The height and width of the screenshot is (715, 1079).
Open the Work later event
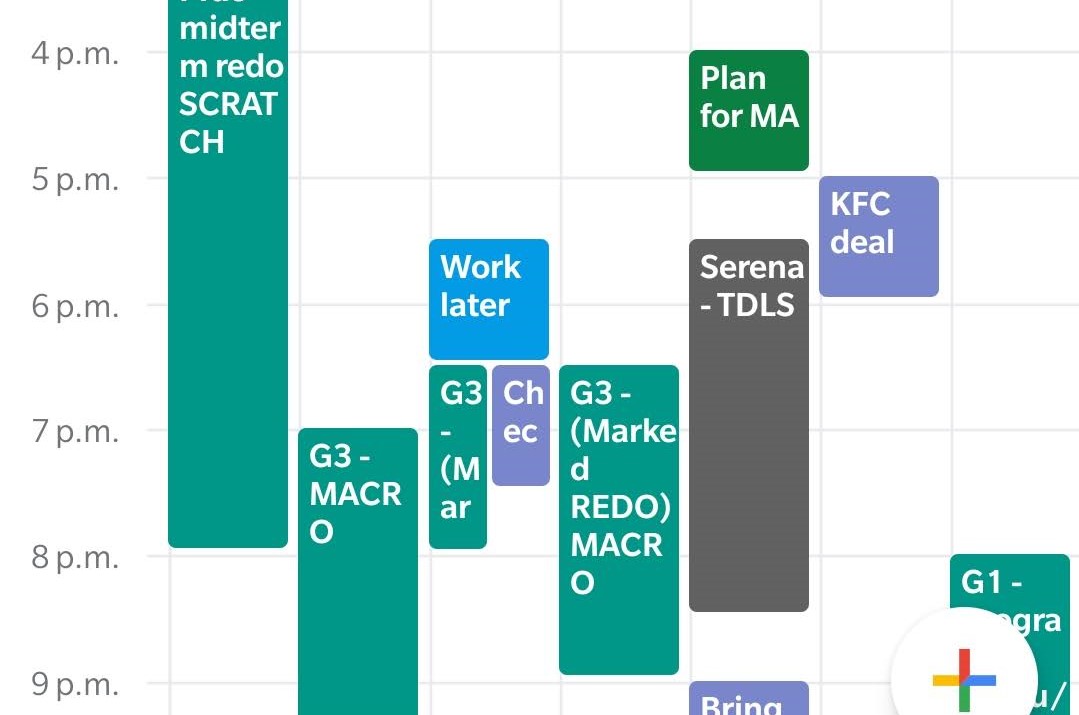pos(489,299)
